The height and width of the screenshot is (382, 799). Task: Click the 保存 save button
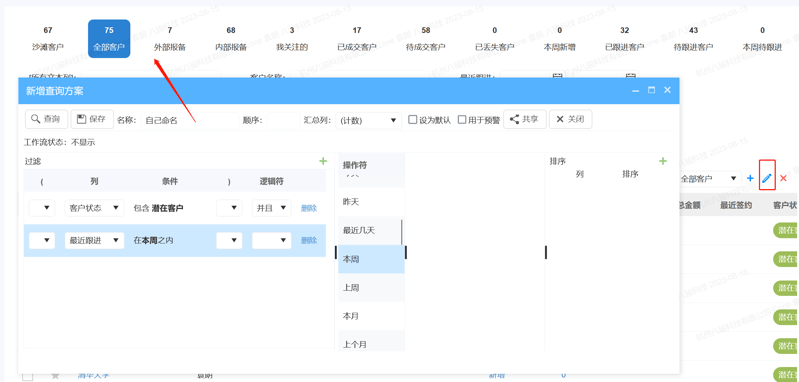tap(92, 119)
